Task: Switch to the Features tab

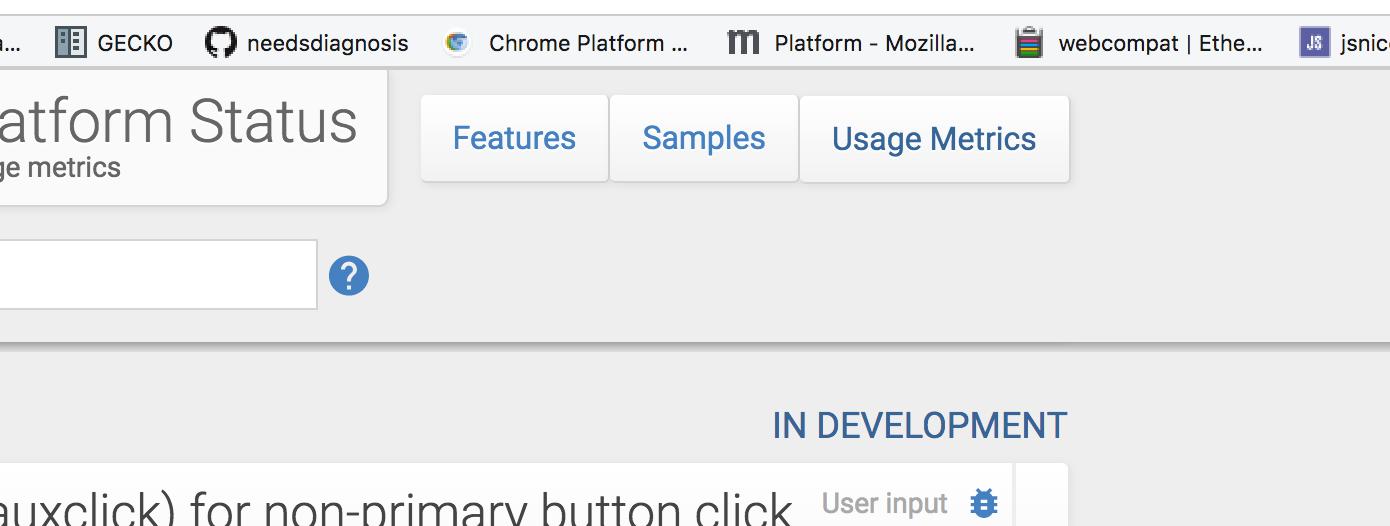Action: [x=514, y=138]
